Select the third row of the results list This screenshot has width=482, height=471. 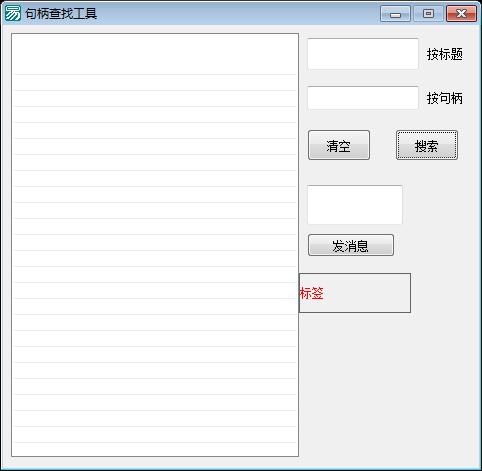155,98
